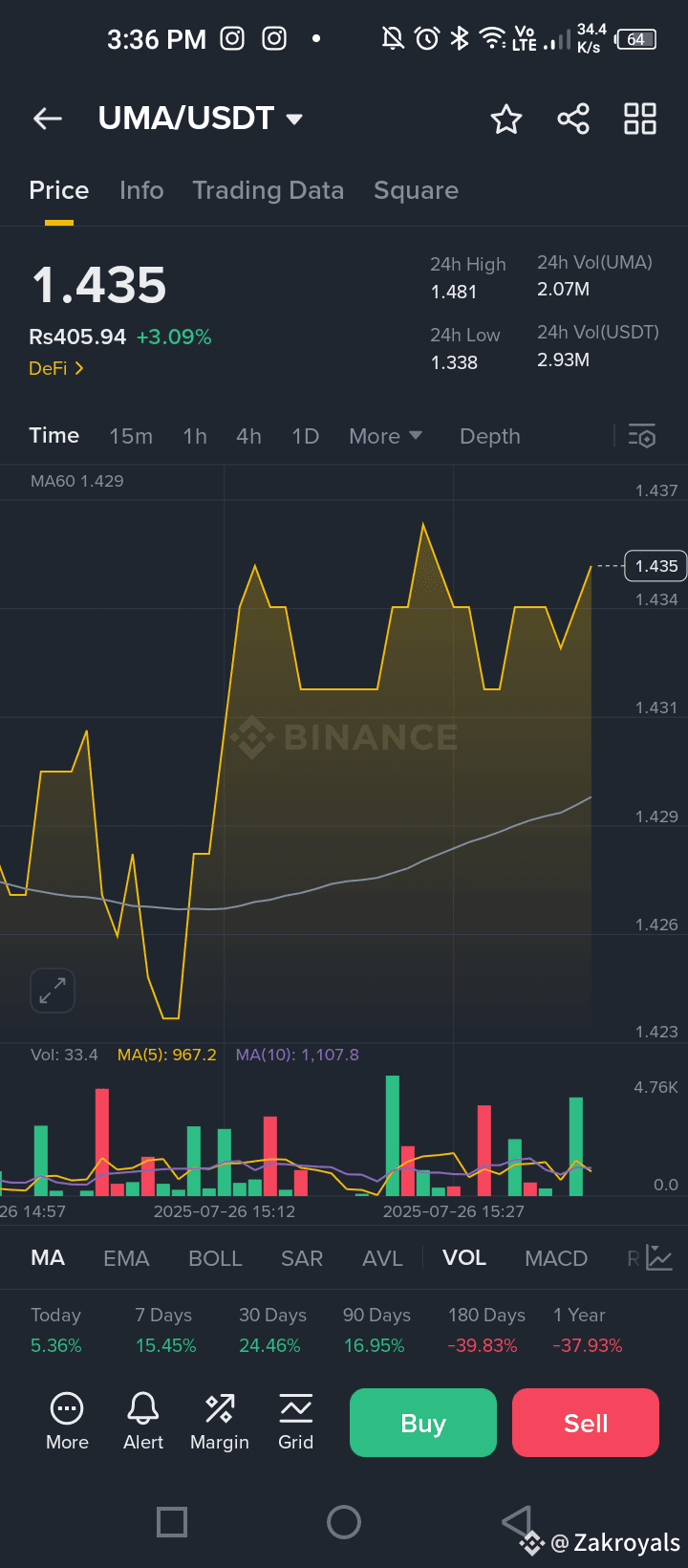Tap the back arrow icon
This screenshot has width=688, height=1568.
[47, 119]
